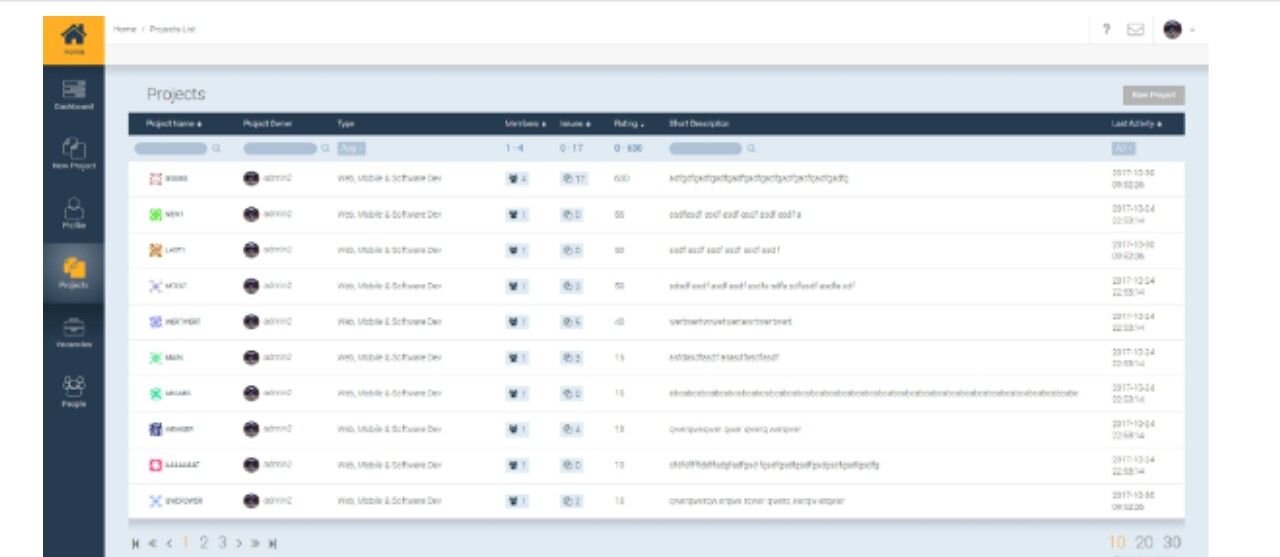Sort by Members column header
1280x557 pixels.
(x=526, y=124)
